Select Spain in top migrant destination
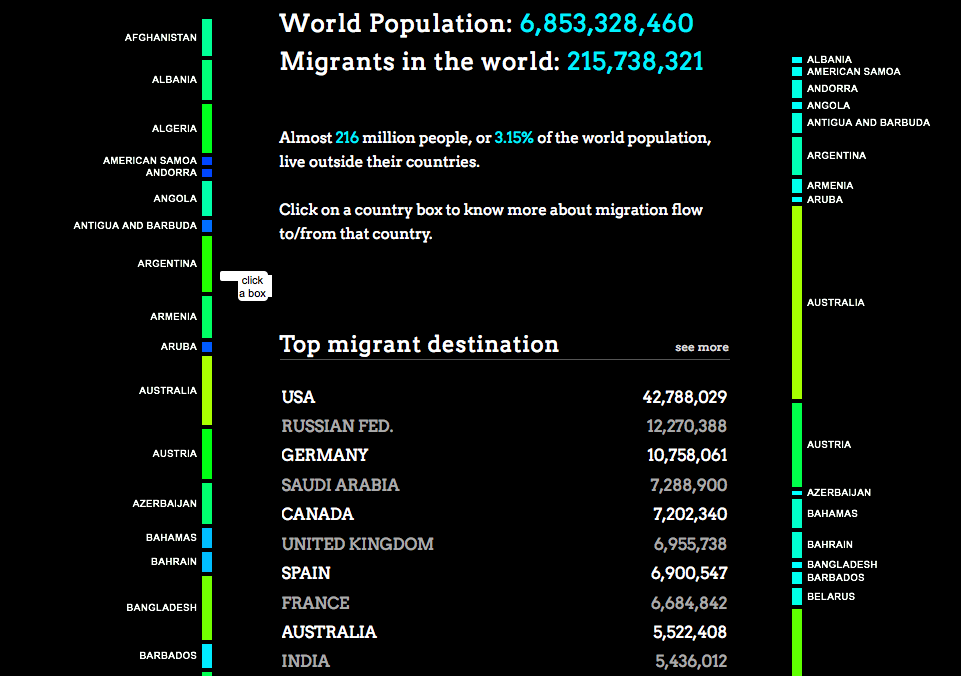961x676 pixels. pyautogui.click(x=504, y=573)
